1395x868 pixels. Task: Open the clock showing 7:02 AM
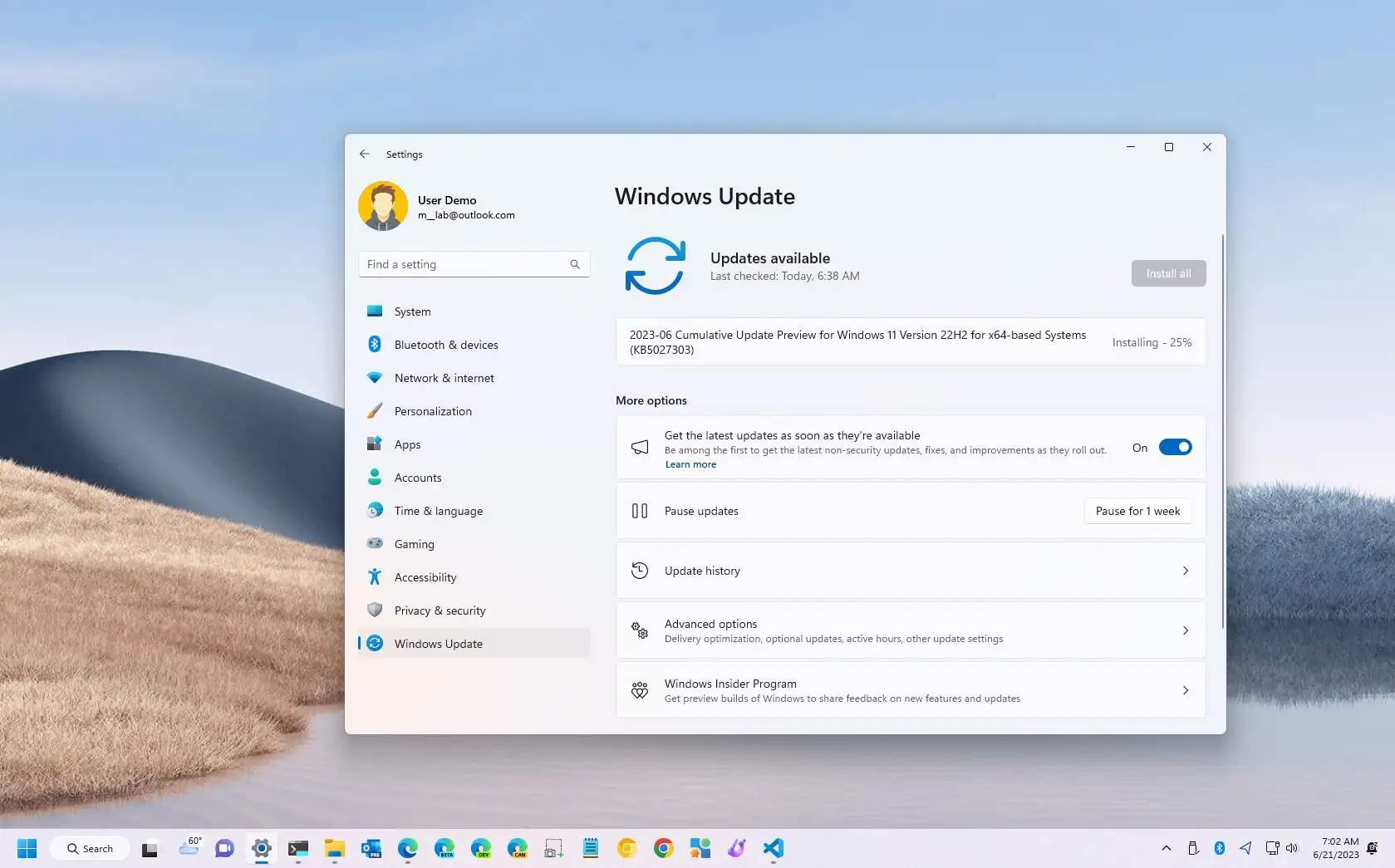pyautogui.click(x=1336, y=848)
